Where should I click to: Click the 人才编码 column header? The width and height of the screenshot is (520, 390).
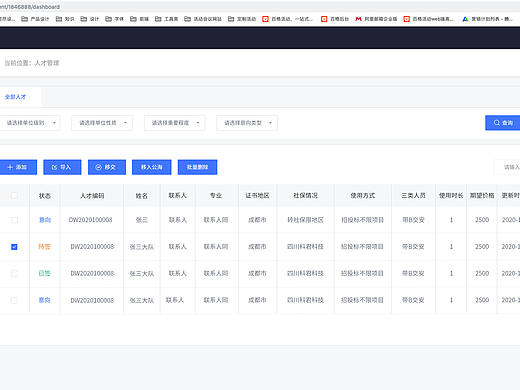(92, 196)
